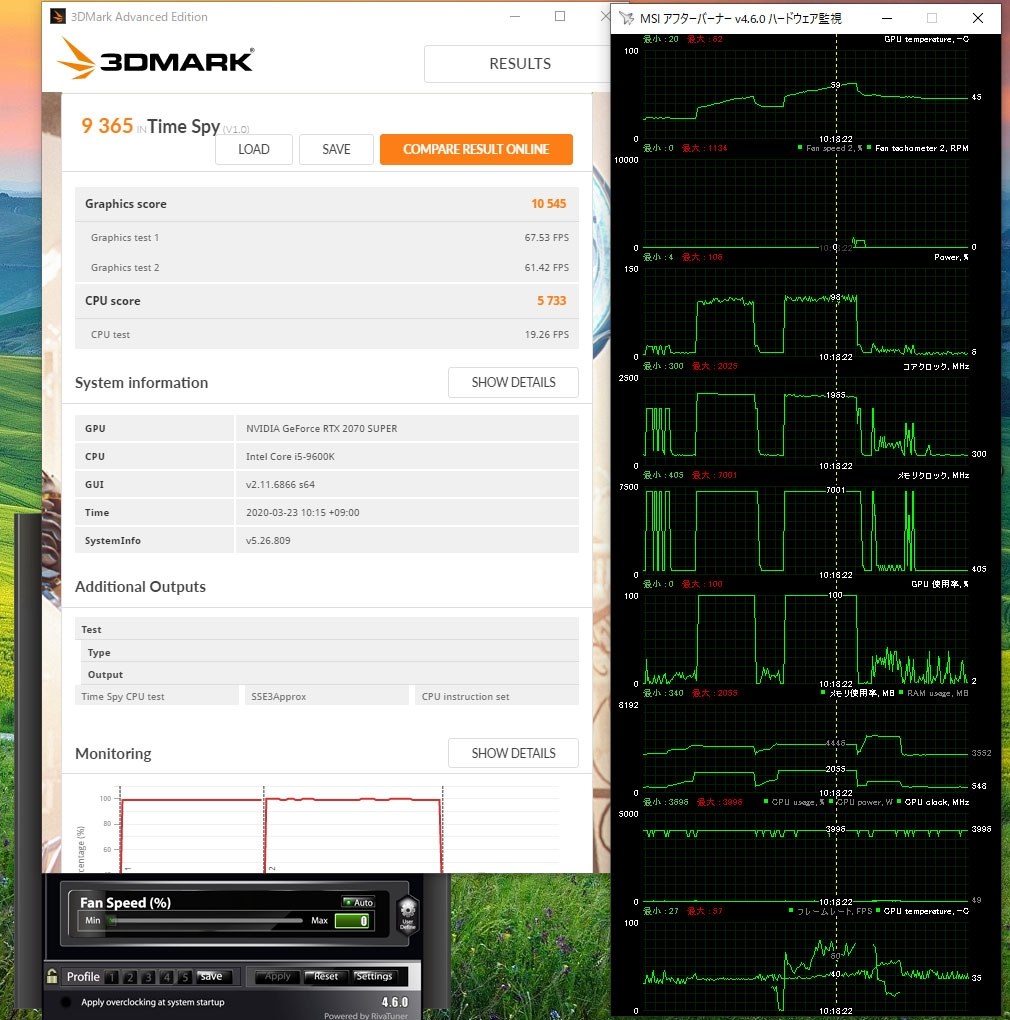The width and height of the screenshot is (1010, 1020).
Task: Open Afterburner Settings
Action: [x=374, y=976]
